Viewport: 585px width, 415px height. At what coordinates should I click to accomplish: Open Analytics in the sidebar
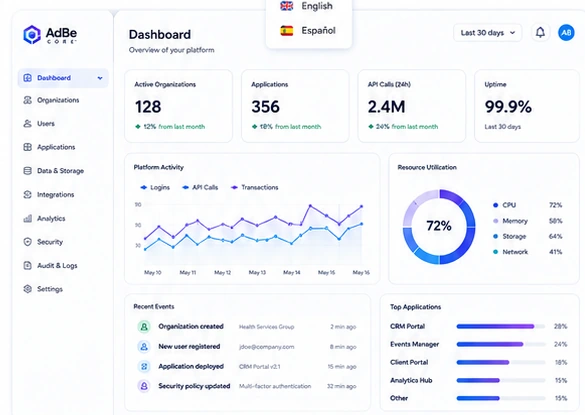coord(63,218)
